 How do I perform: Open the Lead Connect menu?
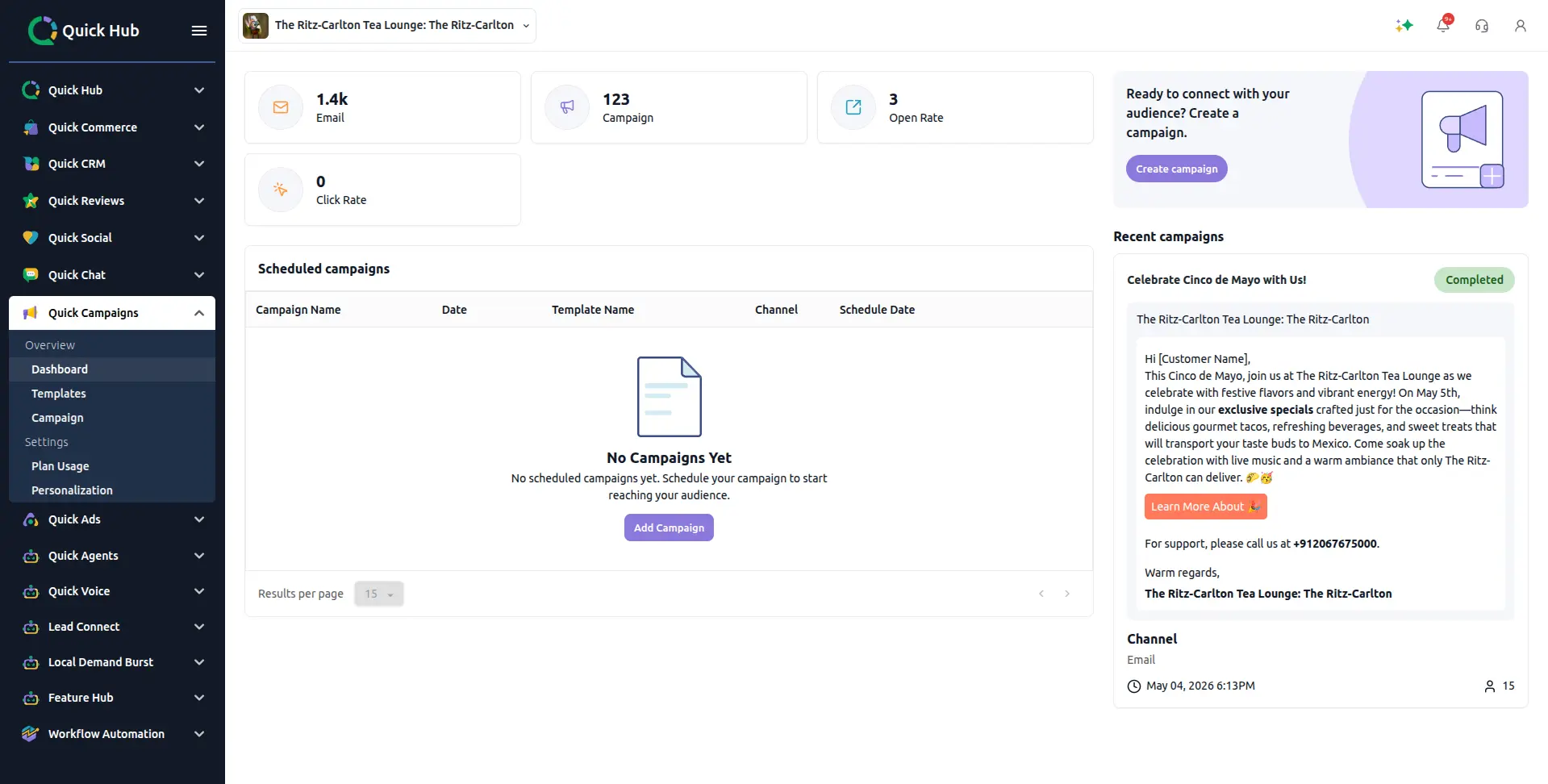112,627
